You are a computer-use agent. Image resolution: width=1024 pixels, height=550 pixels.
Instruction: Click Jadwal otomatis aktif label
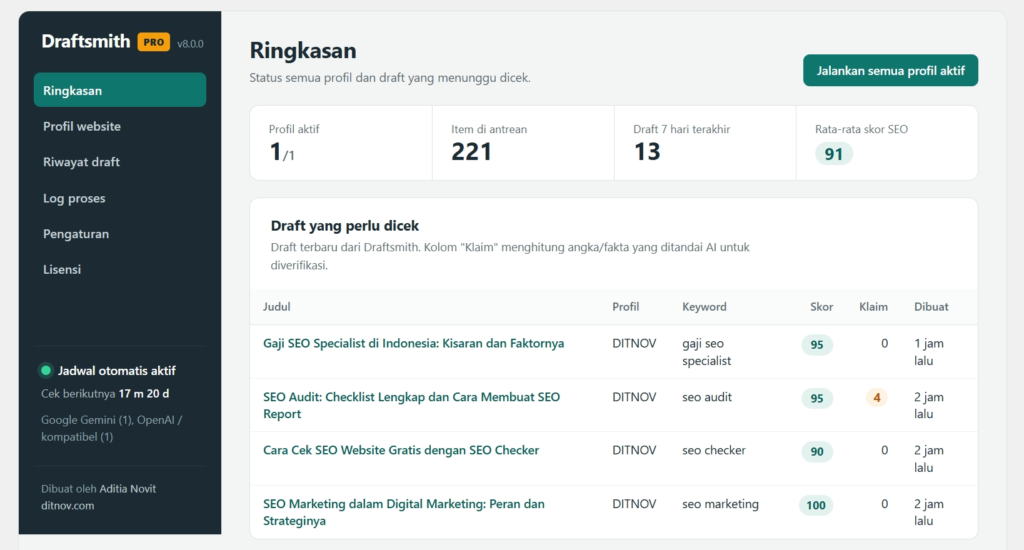tap(117, 370)
